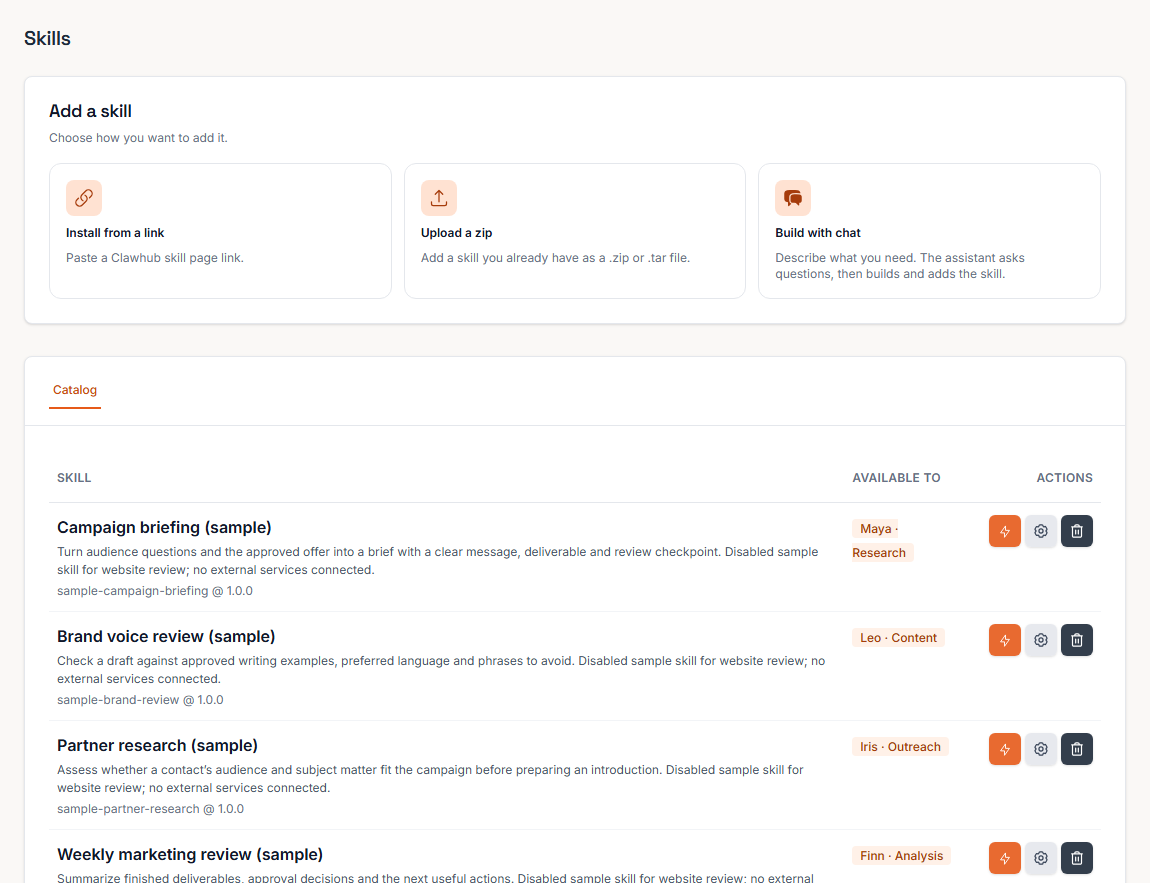Click lightning icon for Weekly marketing review
The height and width of the screenshot is (883, 1150).
(x=1005, y=858)
